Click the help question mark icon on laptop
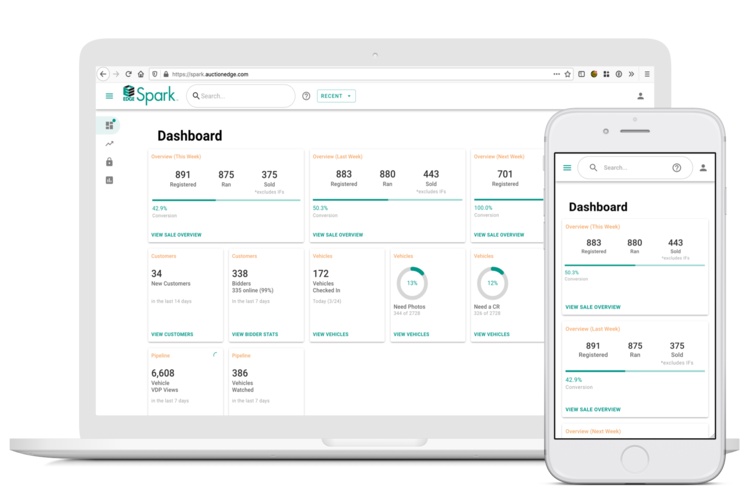Screen dimensions: 750x498 point(306,96)
